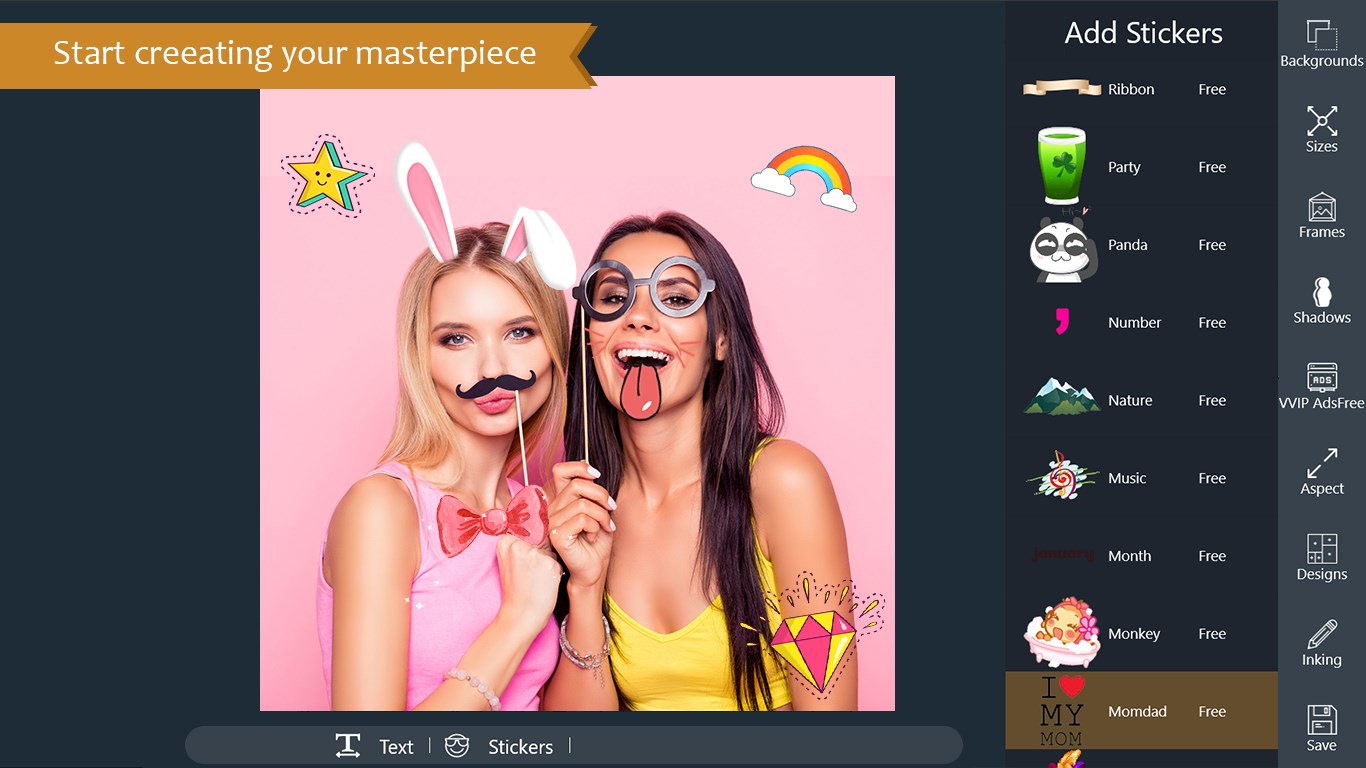Open the Party sticker category
The image size is (1366, 768).
pos(1124,167)
